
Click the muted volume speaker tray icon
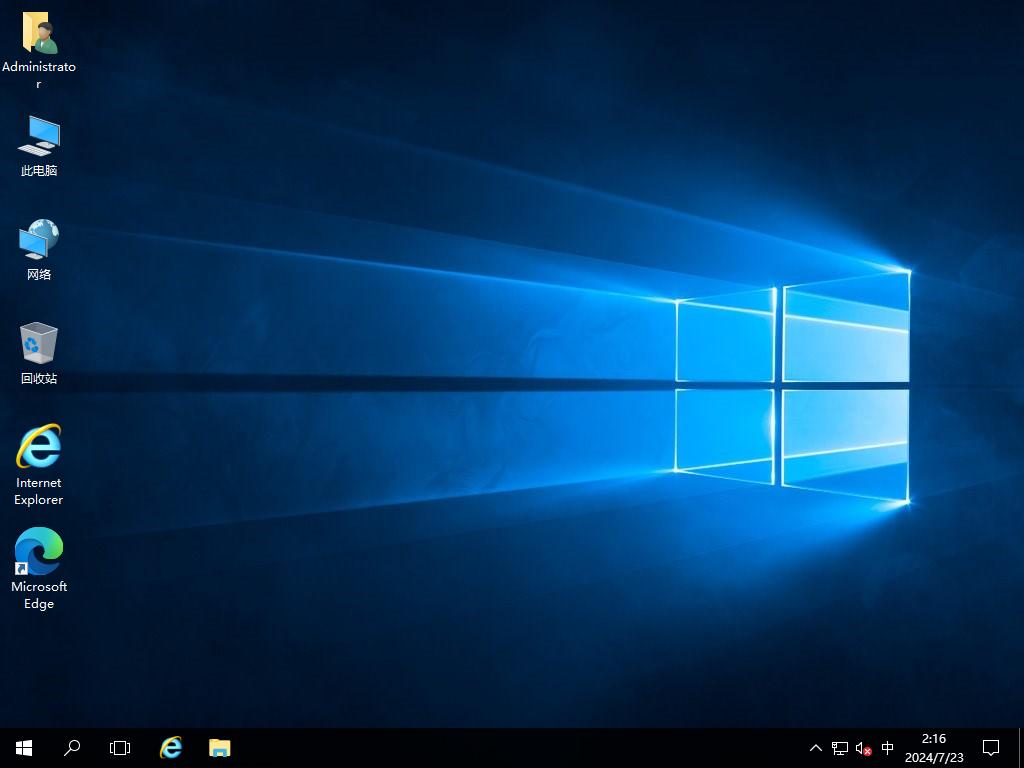tap(863, 748)
